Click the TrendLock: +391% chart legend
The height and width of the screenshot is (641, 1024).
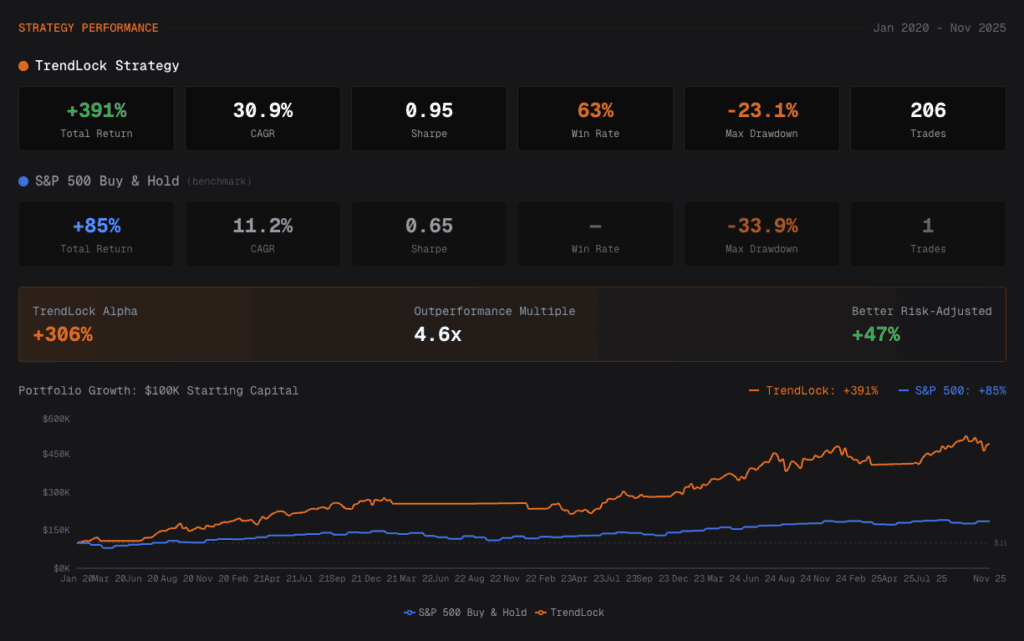coord(814,390)
